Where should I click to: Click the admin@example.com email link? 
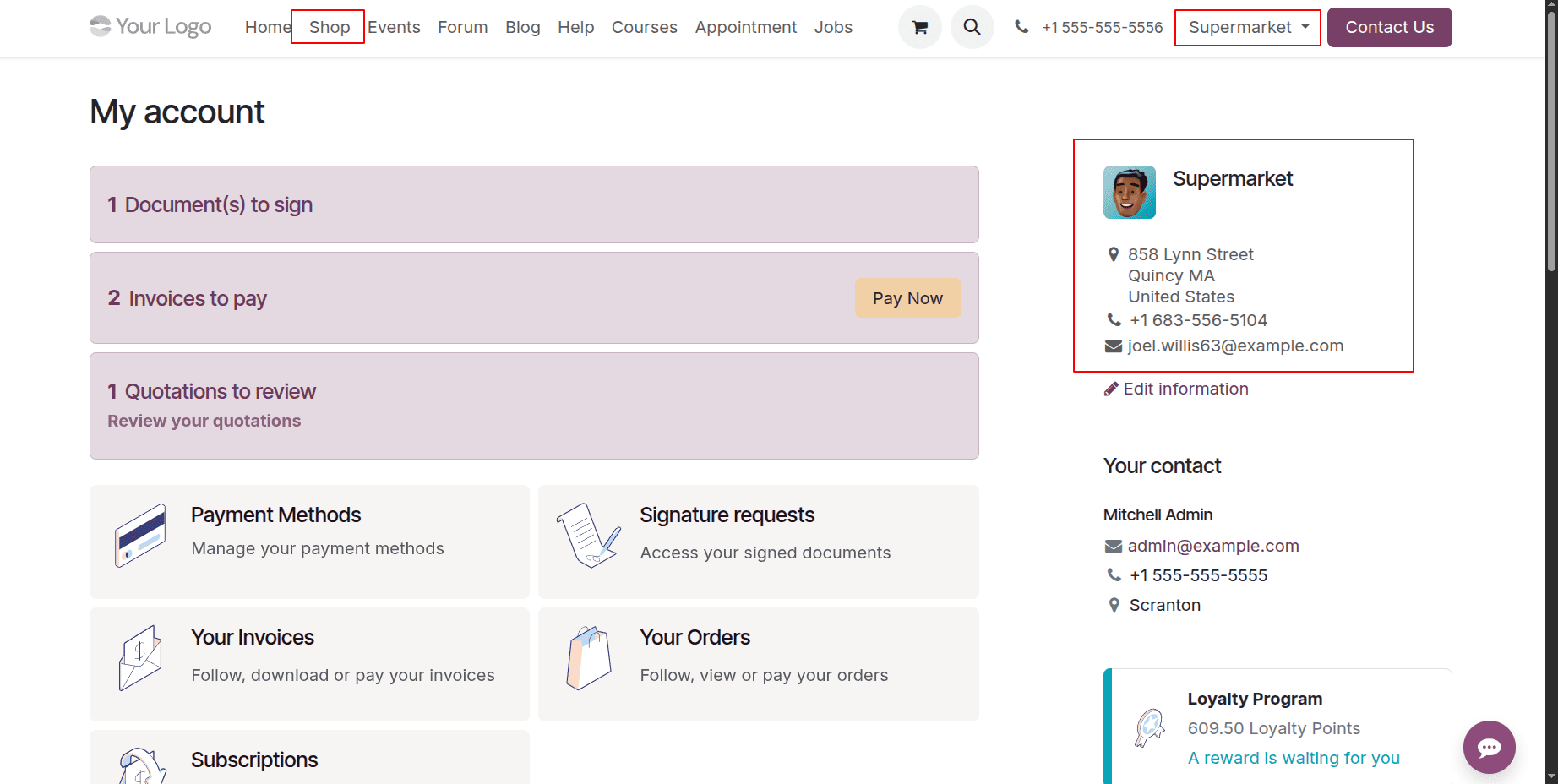point(1213,546)
